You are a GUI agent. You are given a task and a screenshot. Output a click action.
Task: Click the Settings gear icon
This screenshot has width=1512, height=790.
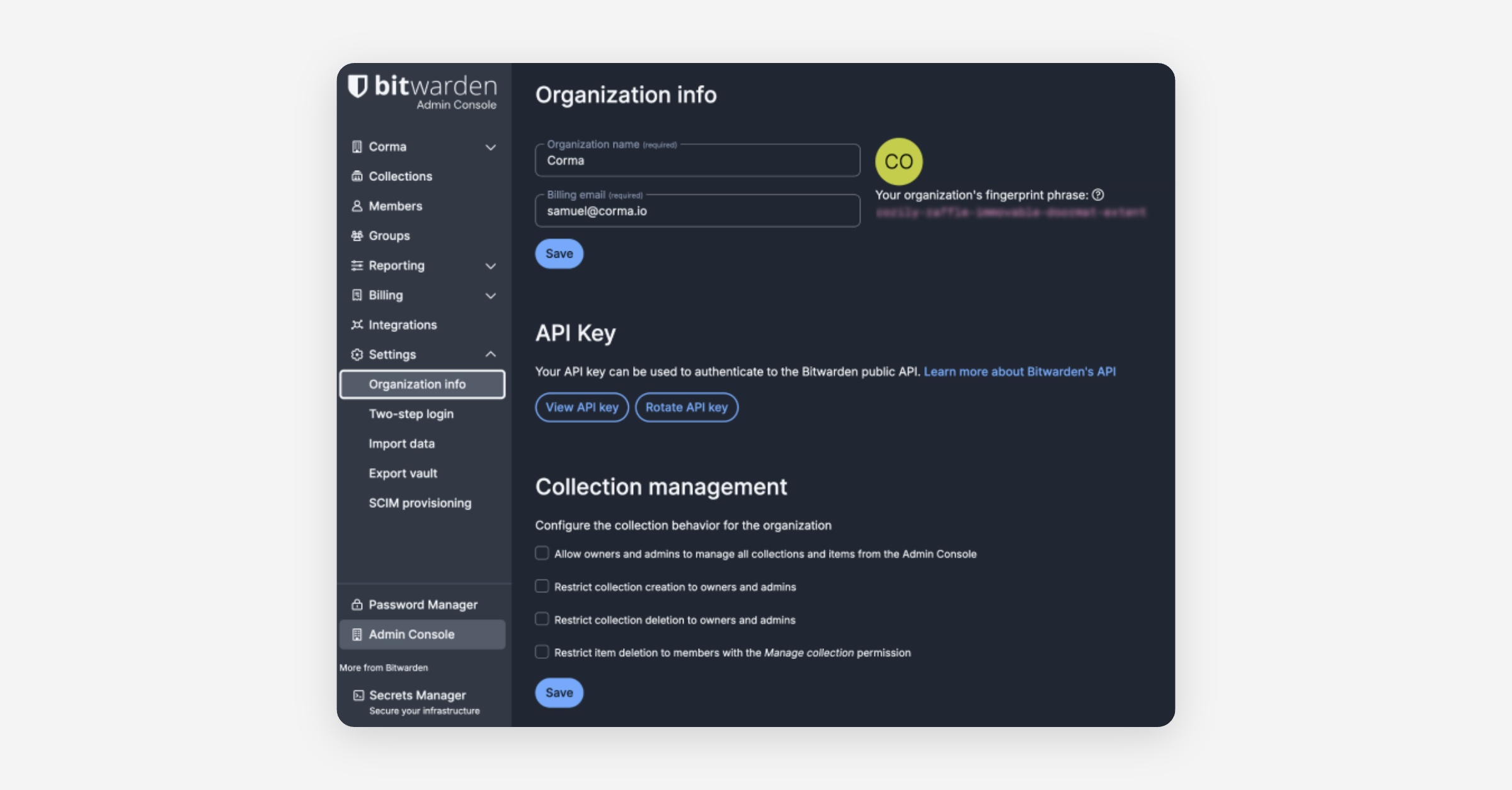click(357, 354)
